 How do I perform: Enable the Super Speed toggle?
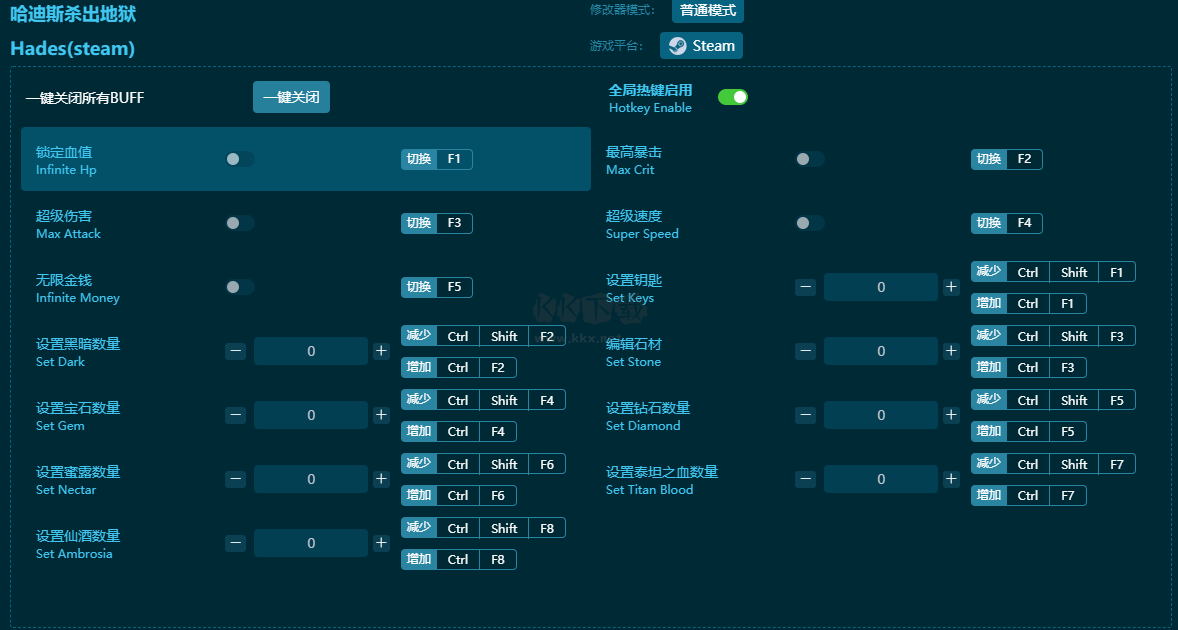click(x=809, y=223)
